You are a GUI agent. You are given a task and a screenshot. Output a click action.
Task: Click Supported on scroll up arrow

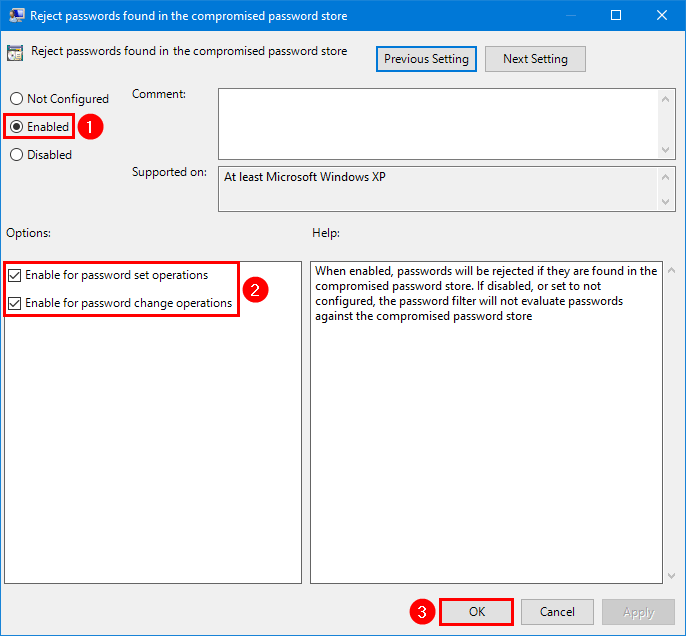[665, 177]
